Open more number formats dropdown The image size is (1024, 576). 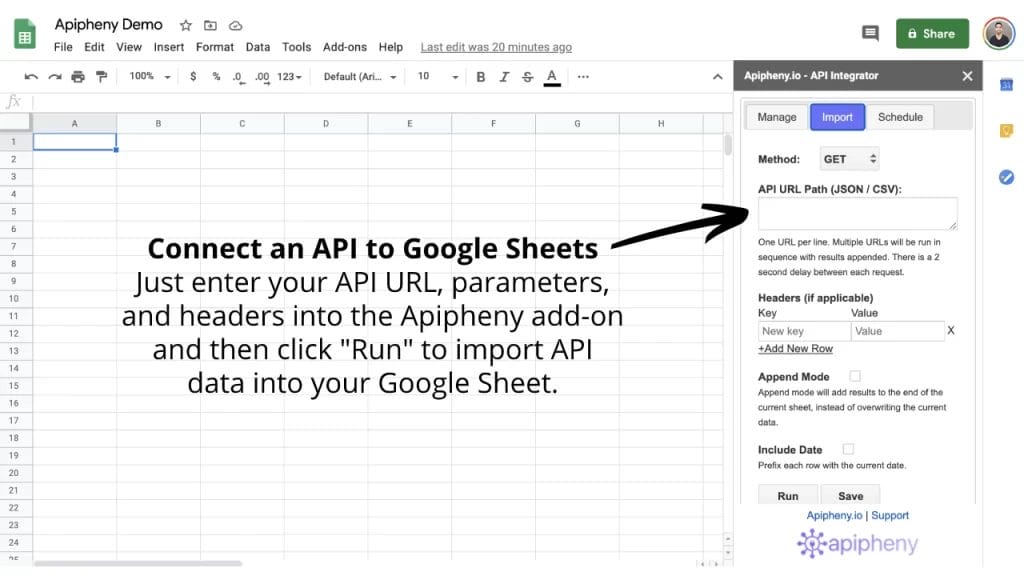pos(289,76)
